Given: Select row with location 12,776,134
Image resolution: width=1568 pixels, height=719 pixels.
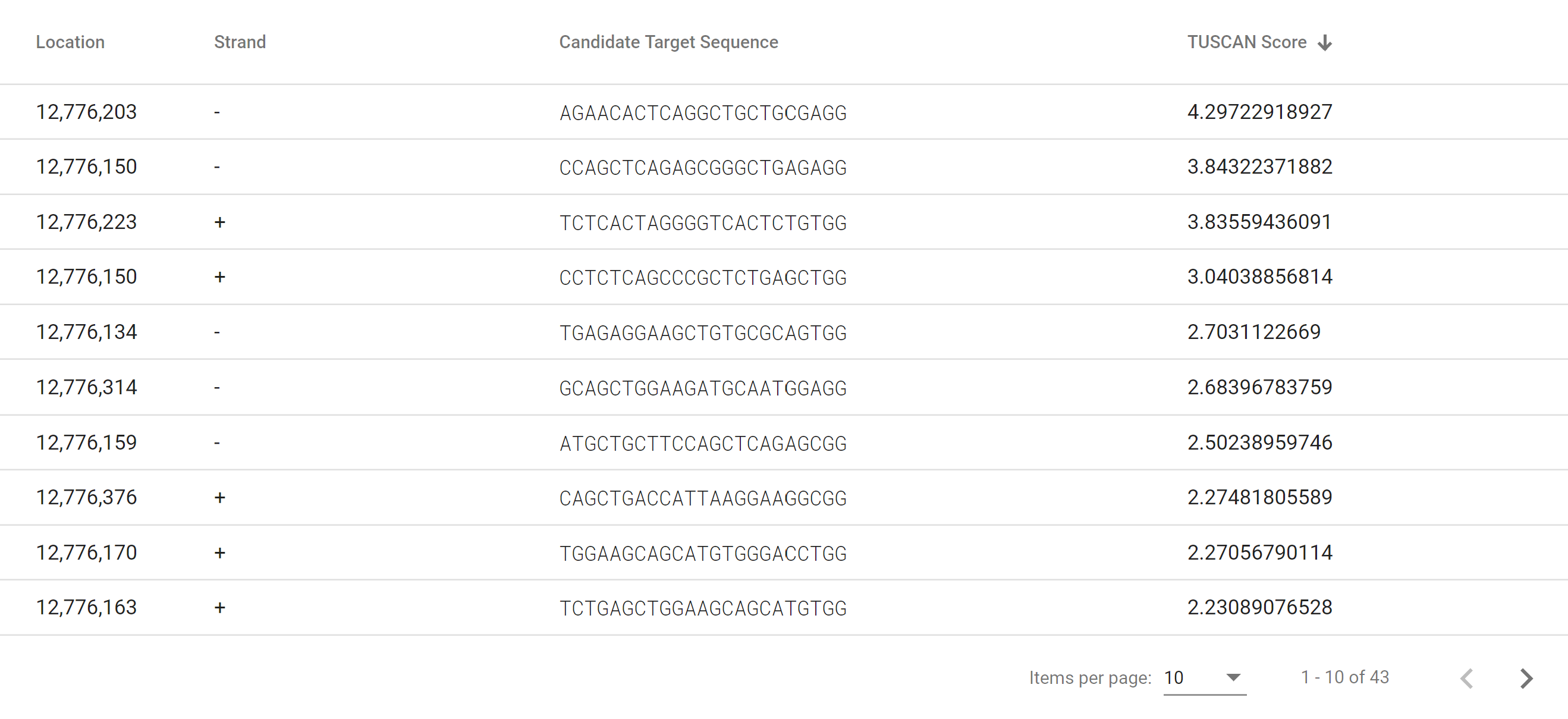Looking at the screenshot, I should 86,332.
